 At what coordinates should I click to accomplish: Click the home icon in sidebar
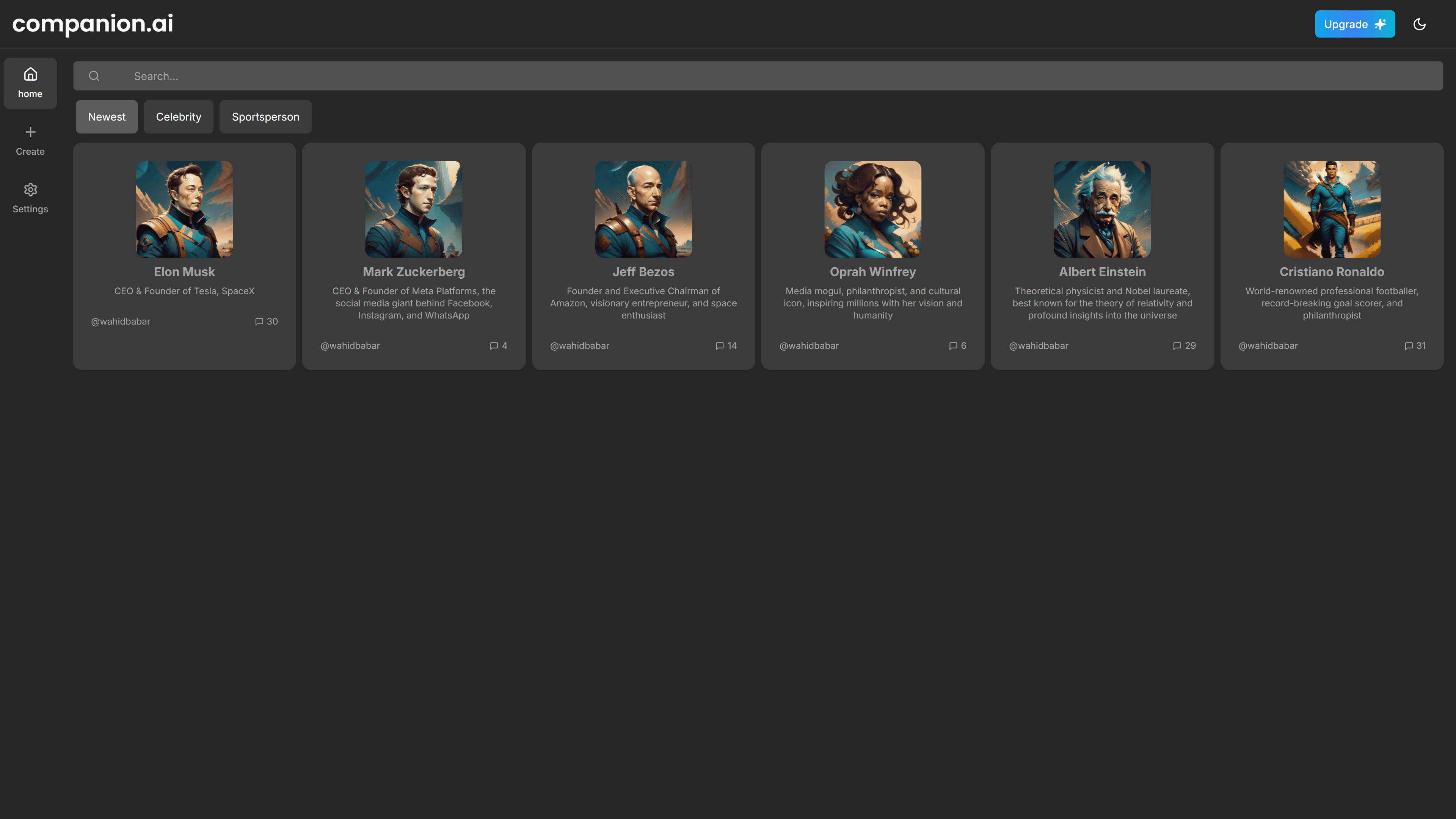coord(30,75)
